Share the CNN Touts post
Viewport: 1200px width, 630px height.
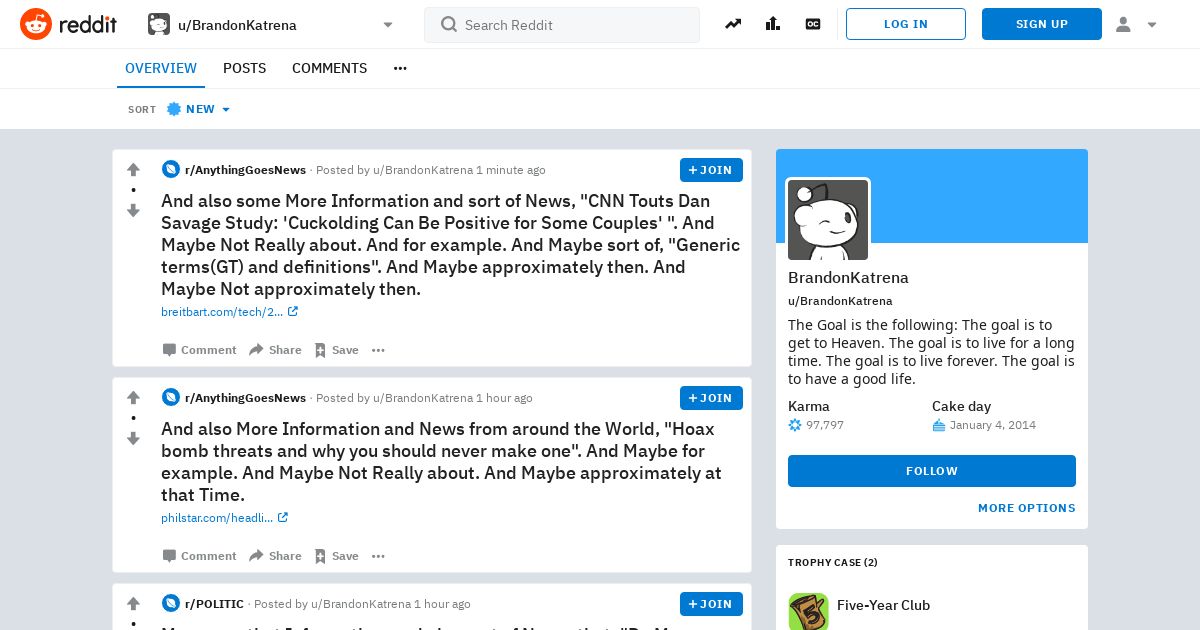275,350
